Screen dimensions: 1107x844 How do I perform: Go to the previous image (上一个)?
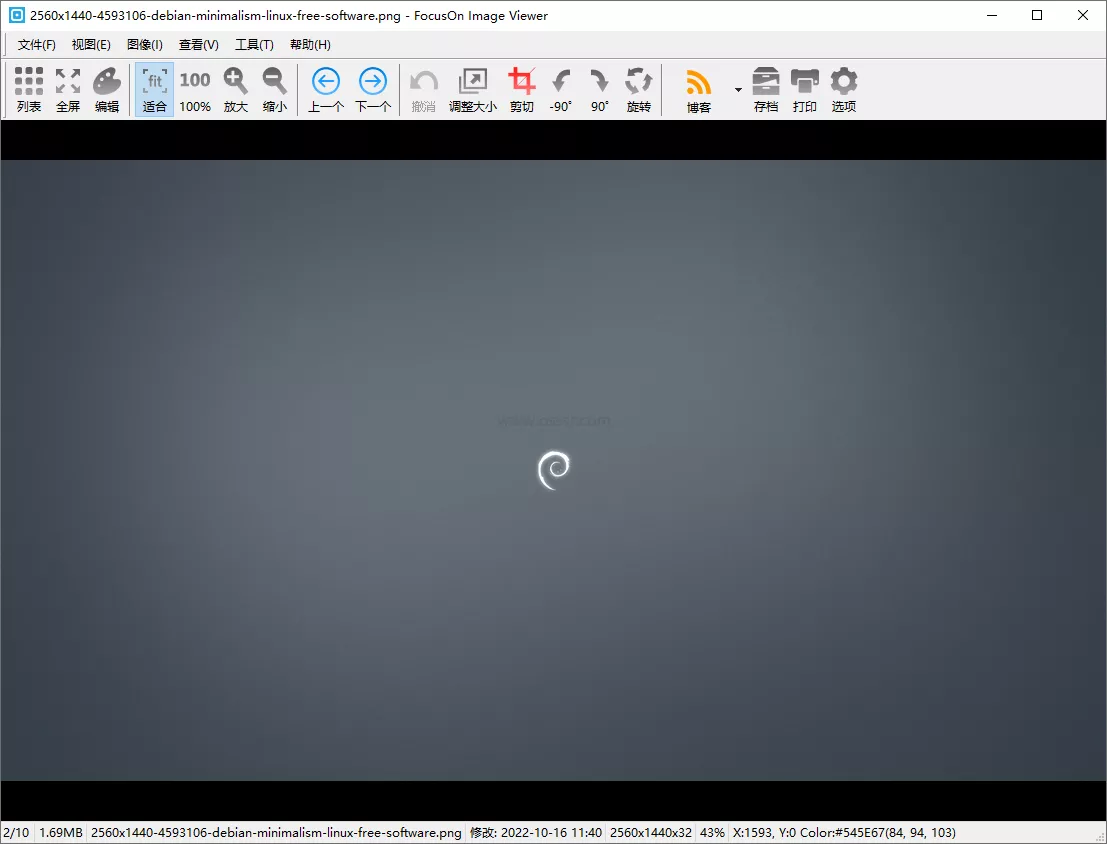tap(325, 90)
